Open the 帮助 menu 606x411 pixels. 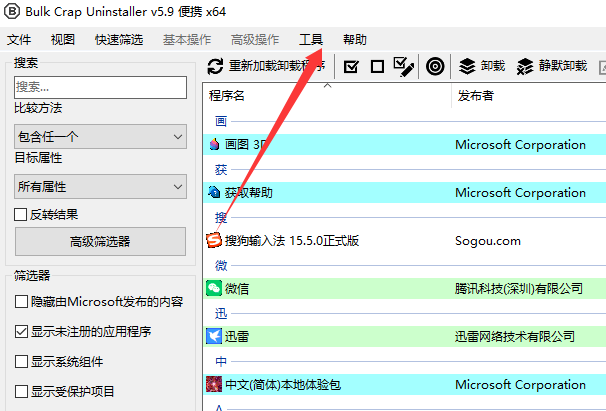pyautogui.click(x=355, y=39)
